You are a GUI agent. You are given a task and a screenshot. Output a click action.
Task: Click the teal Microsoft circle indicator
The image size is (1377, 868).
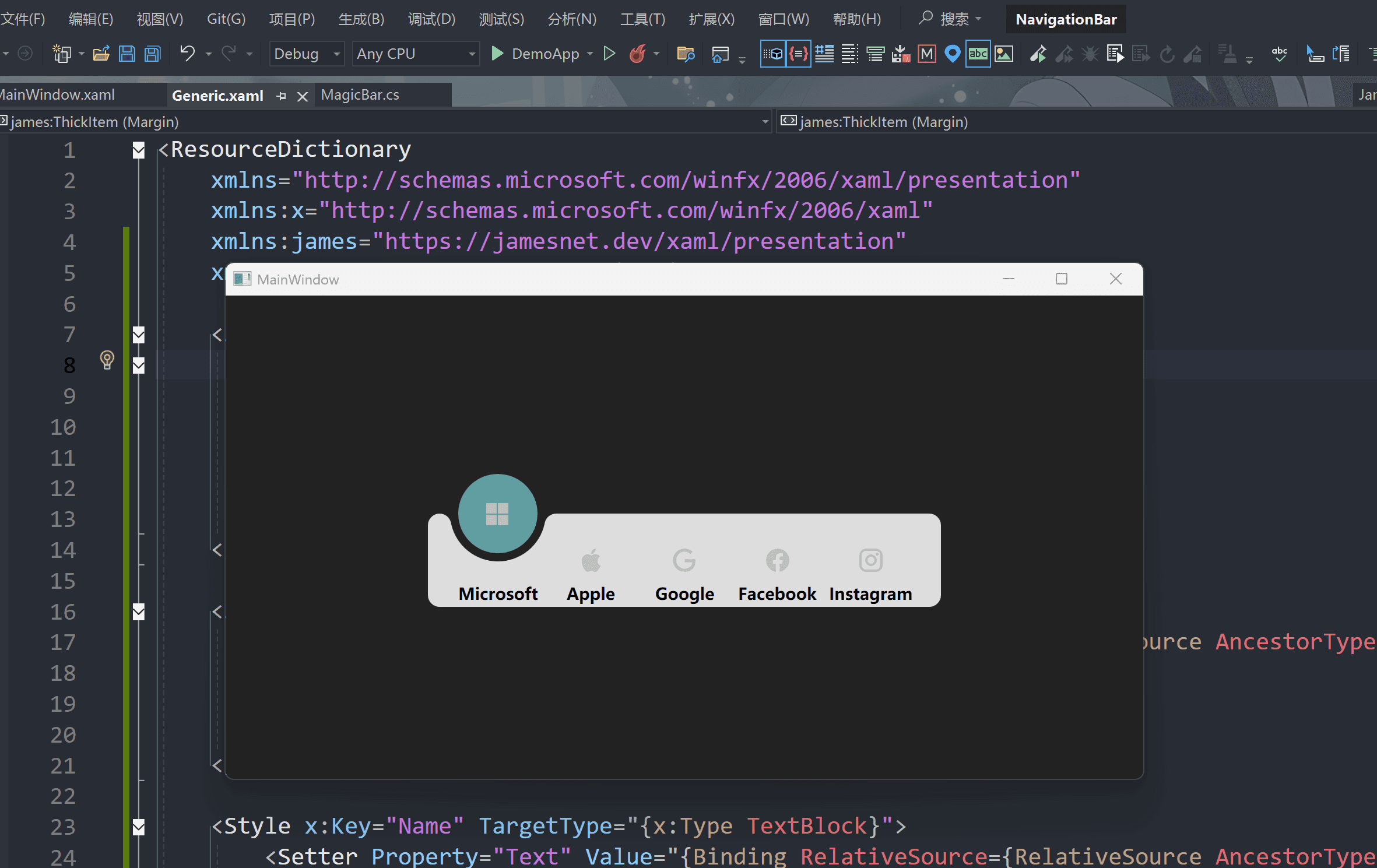click(x=497, y=514)
